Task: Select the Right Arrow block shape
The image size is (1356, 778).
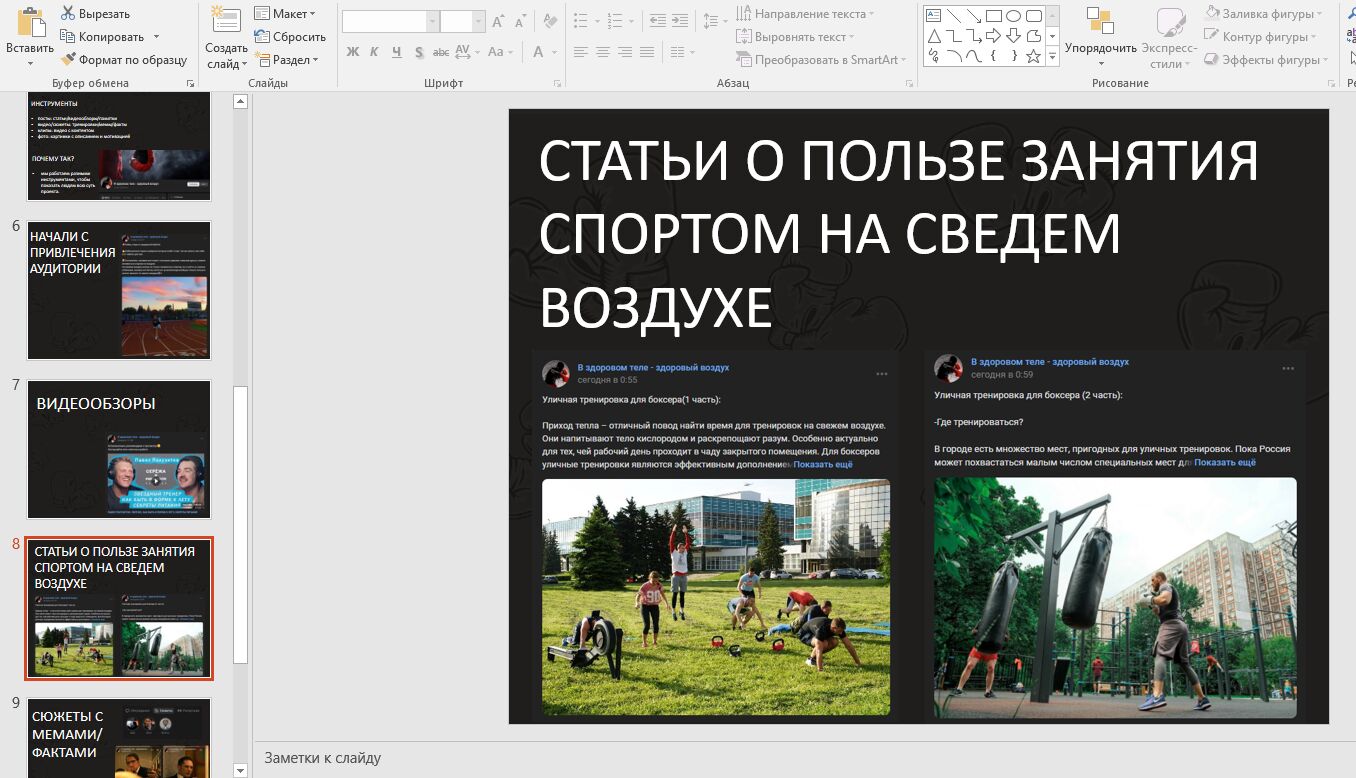Action: [x=994, y=36]
